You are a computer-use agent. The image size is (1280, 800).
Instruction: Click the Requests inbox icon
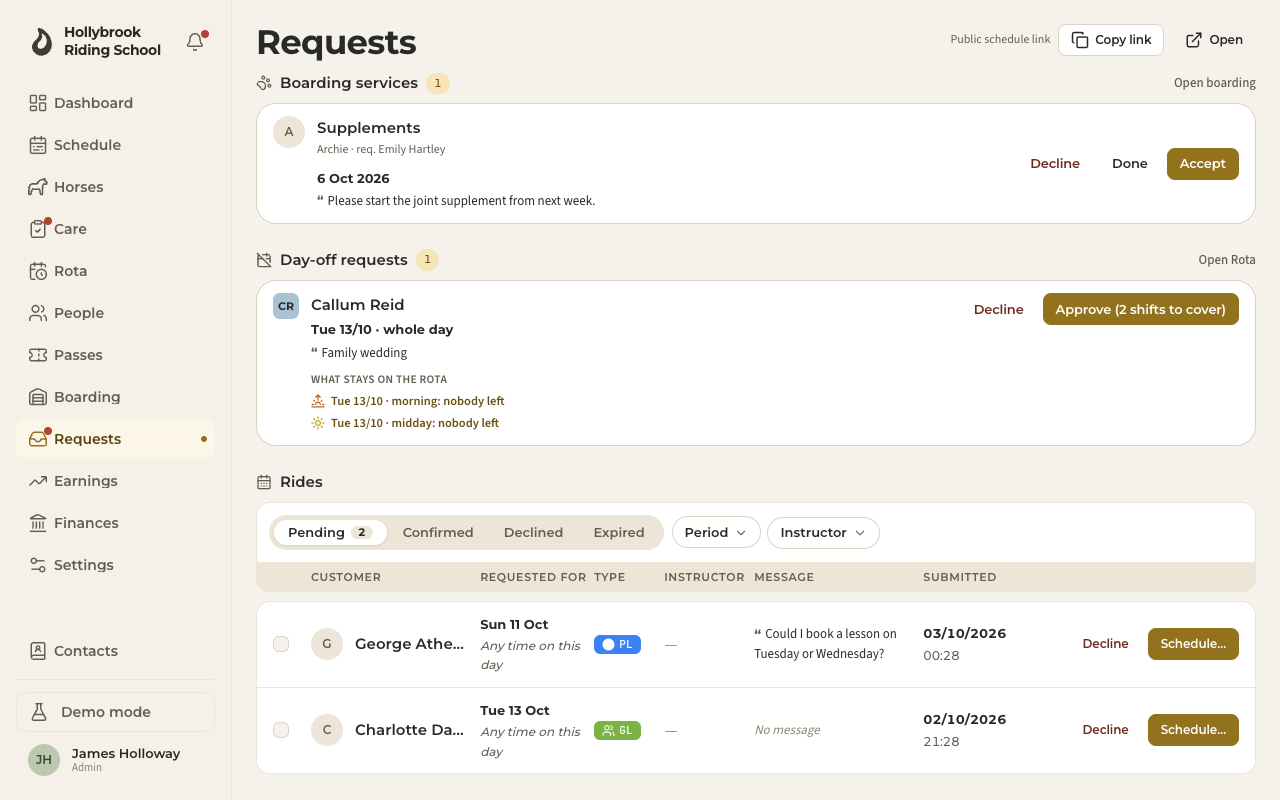pyautogui.click(x=38, y=439)
